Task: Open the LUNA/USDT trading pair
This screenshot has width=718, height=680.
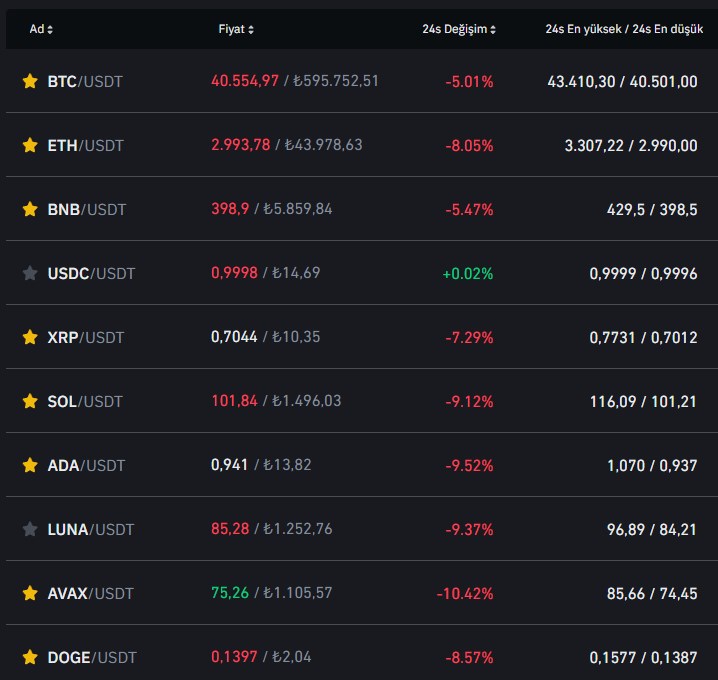Action: tap(91, 530)
